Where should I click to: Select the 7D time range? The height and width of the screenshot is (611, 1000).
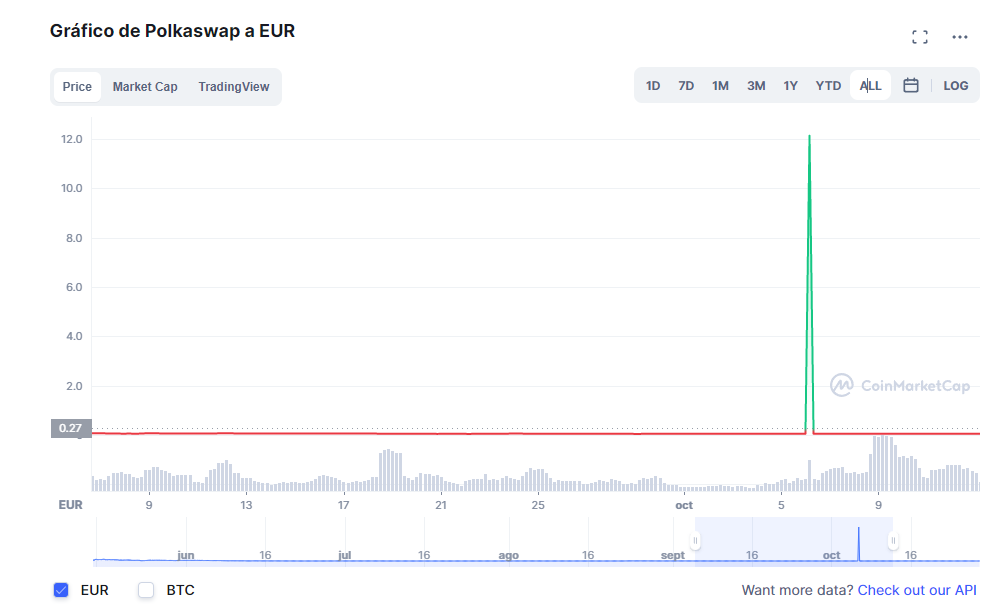click(686, 86)
